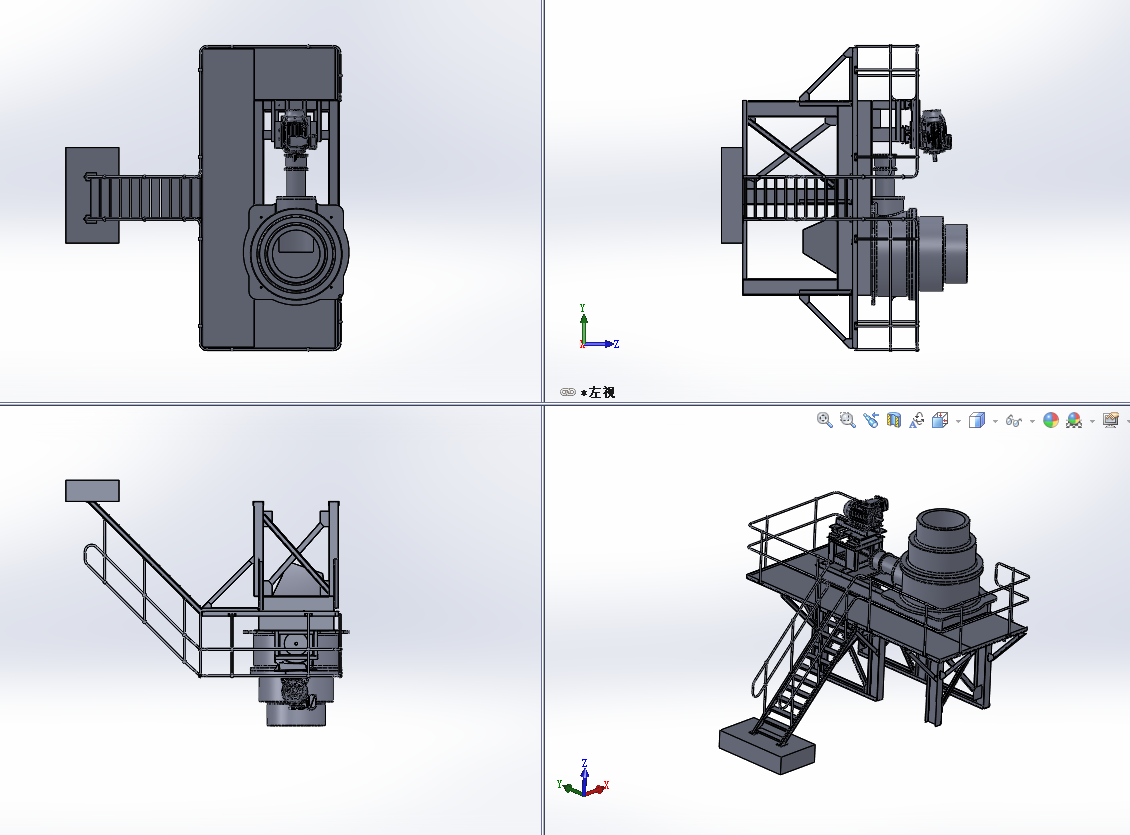Click the View Orientation cube icon
This screenshot has height=835, width=1130.
940,421
